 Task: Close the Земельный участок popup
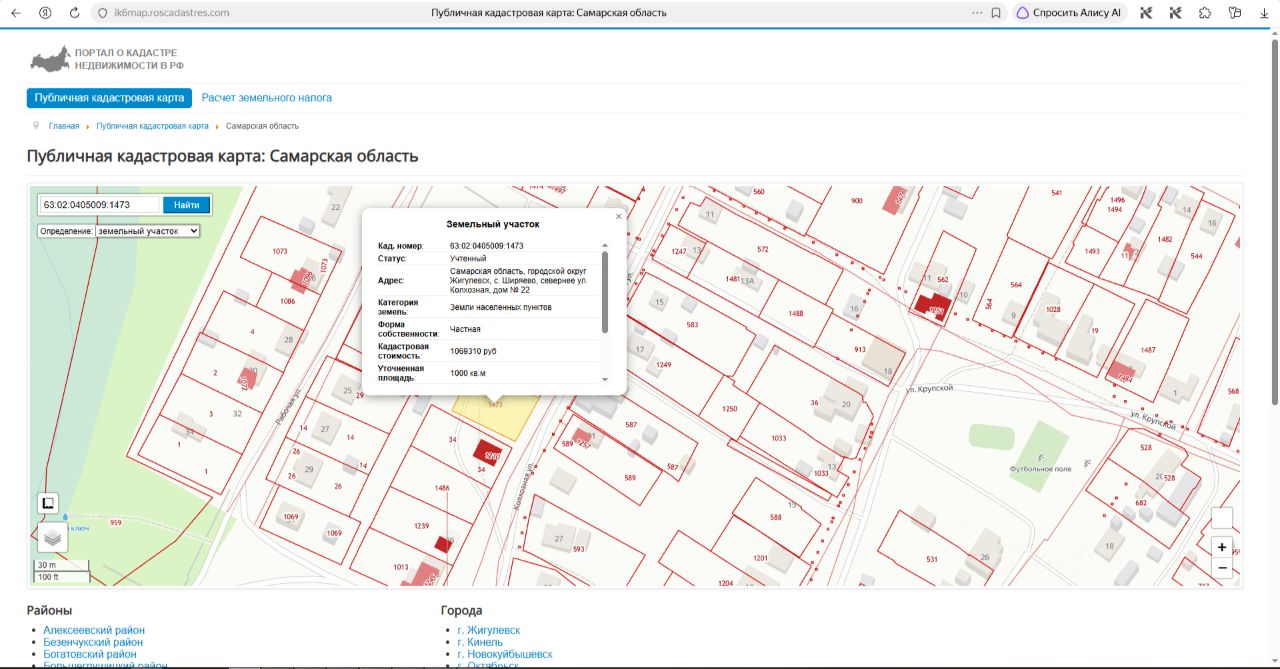(618, 216)
